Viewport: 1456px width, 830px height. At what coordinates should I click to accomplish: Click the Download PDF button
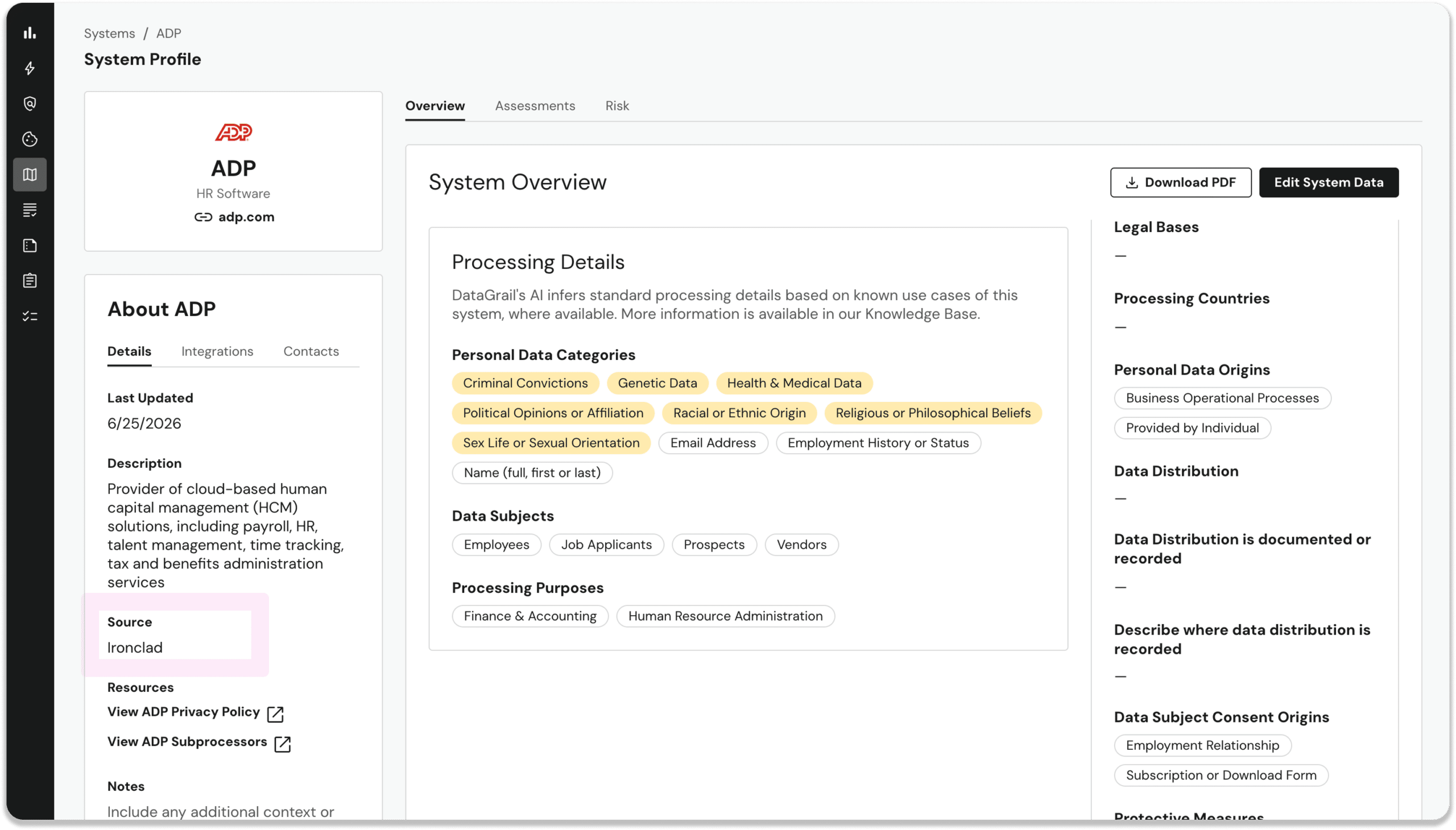point(1180,182)
